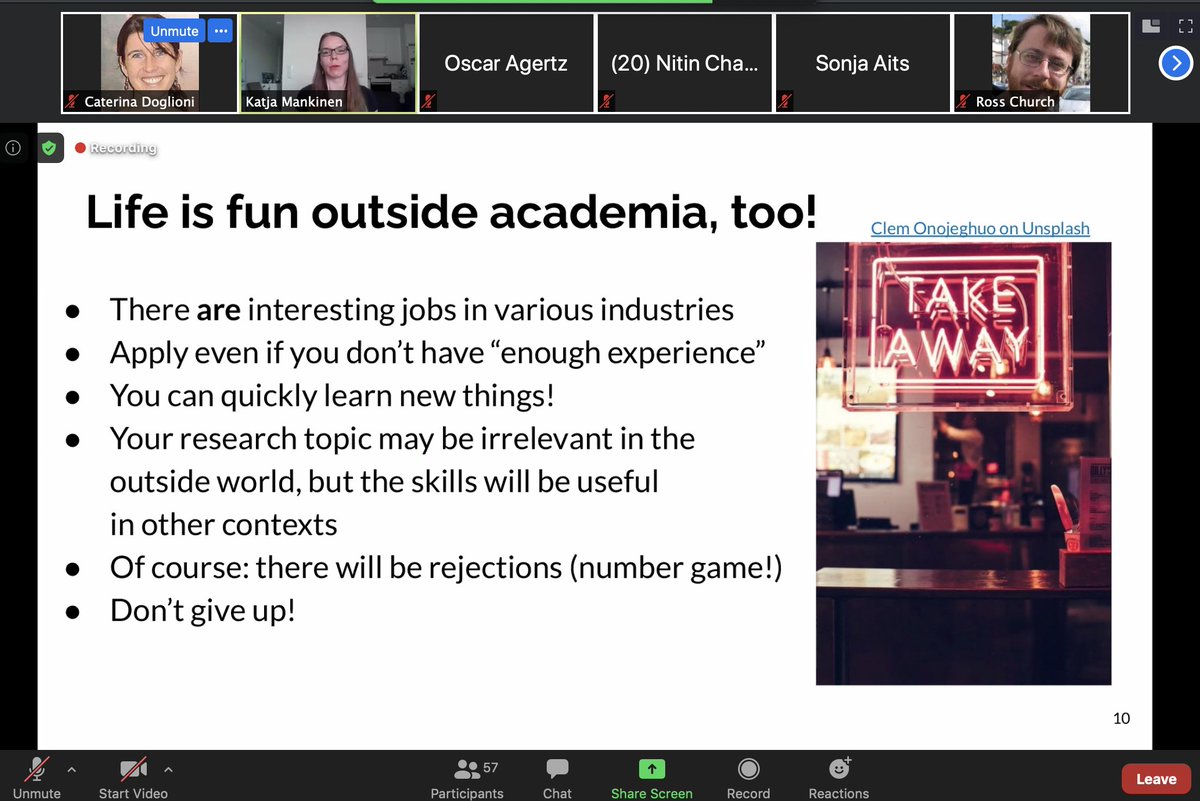Click bullet 'You can quickly learn new things!'
This screenshot has height=801, width=1200.
point(332,395)
